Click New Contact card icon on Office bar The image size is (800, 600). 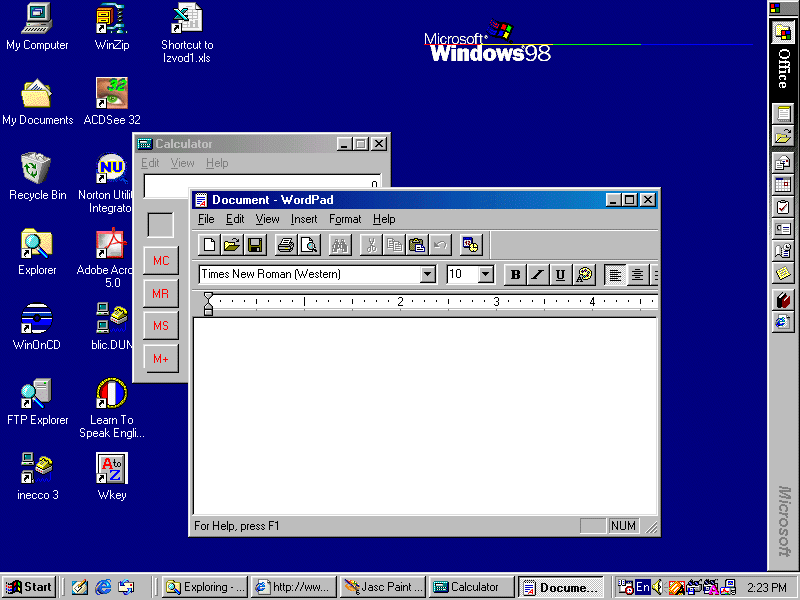click(x=783, y=229)
